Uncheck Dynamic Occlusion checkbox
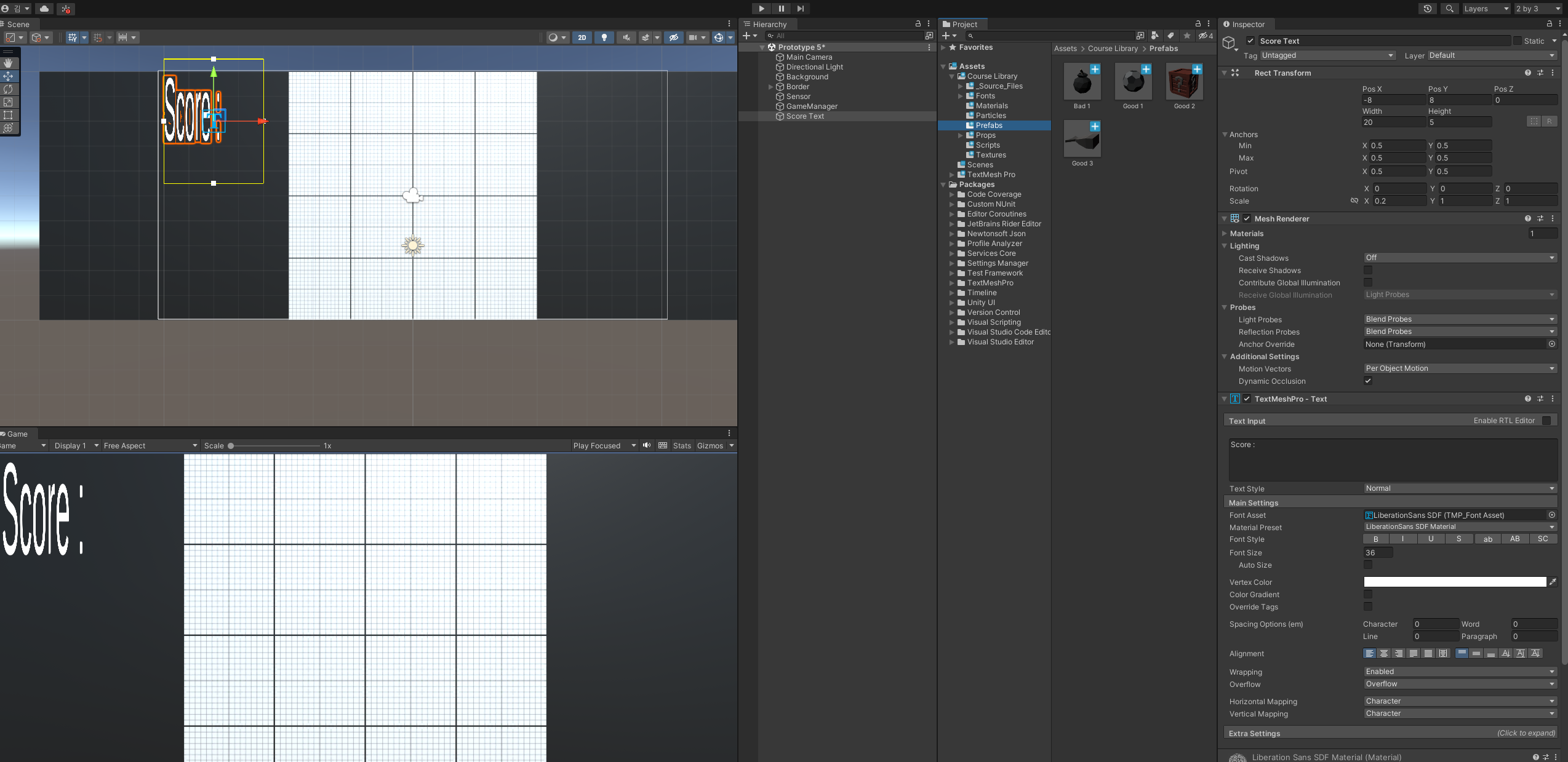Screen dimensions: 1568x762 click(1368, 381)
